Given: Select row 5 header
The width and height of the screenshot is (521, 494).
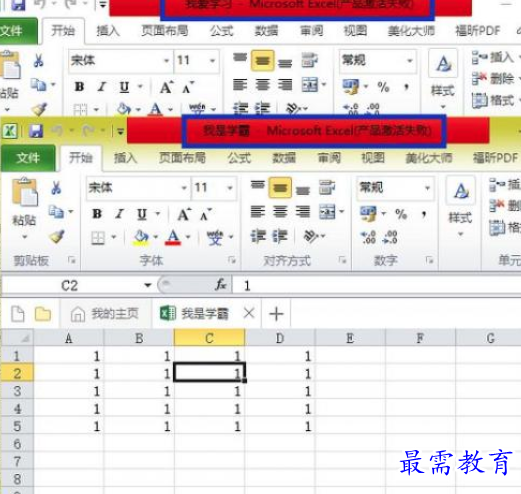Looking at the screenshot, I should coord(17,426).
